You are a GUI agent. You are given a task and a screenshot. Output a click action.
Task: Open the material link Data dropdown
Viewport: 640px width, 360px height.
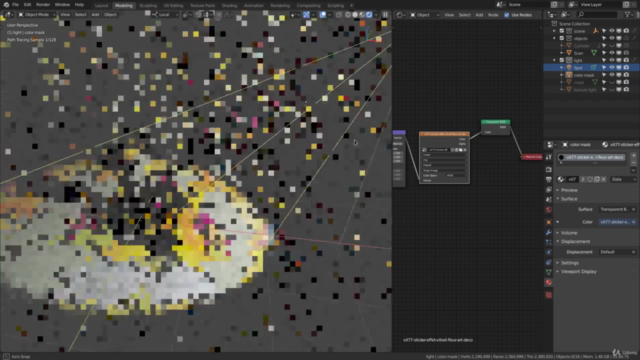point(623,179)
